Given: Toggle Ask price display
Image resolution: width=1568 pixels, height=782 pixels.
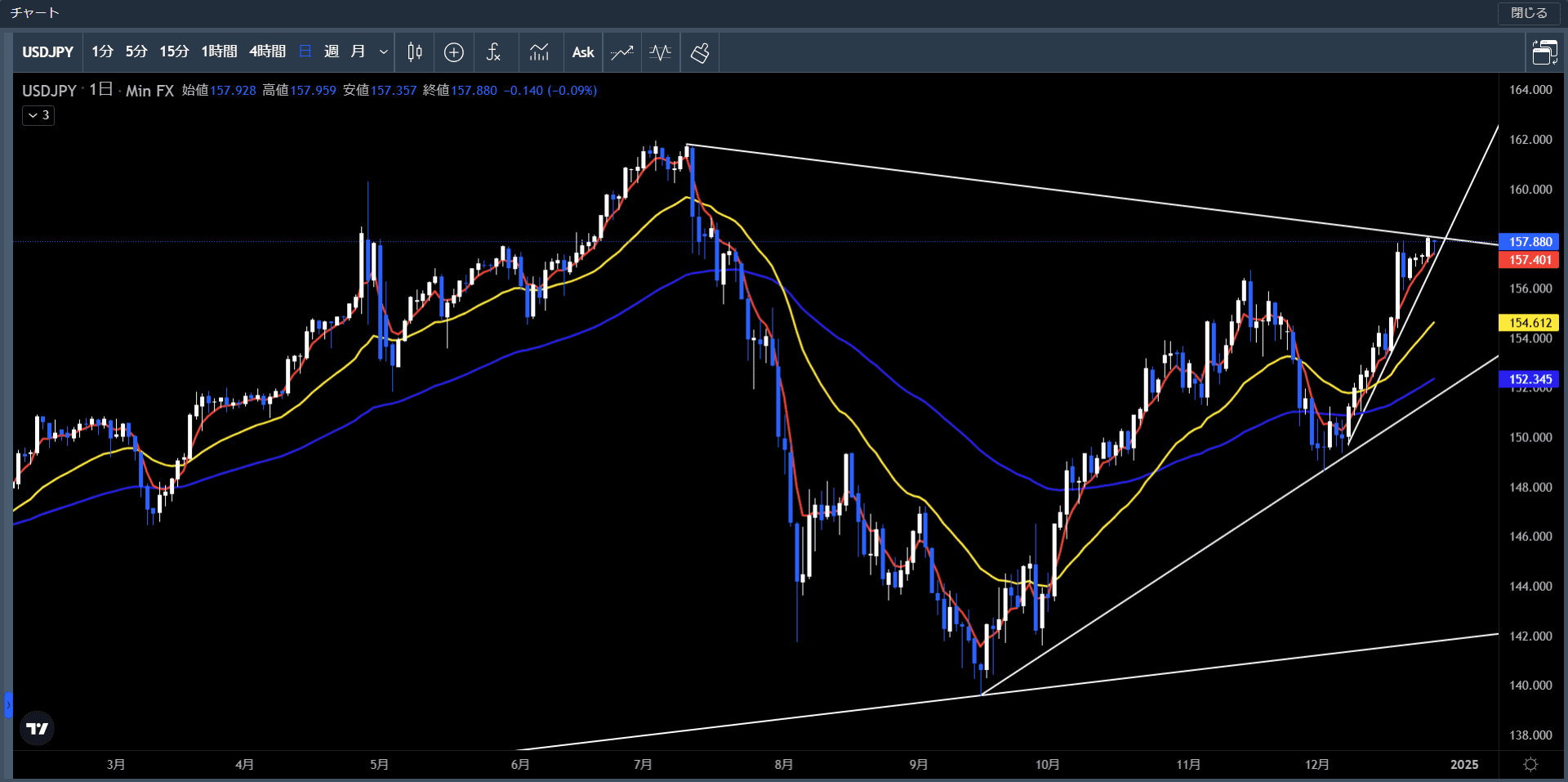Looking at the screenshot, I should [583, 52].
